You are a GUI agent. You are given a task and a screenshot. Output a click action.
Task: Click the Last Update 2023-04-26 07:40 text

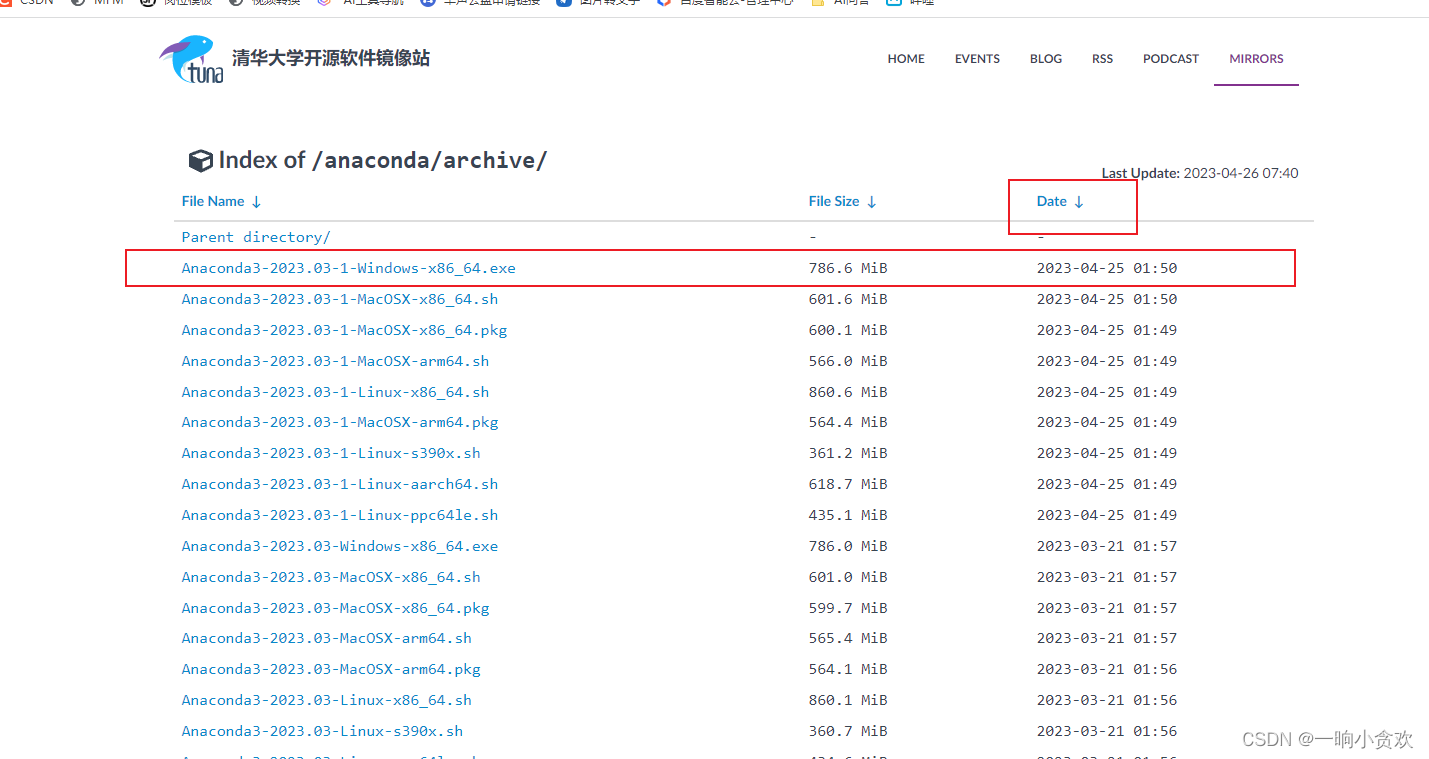(x=1200, y=173)
